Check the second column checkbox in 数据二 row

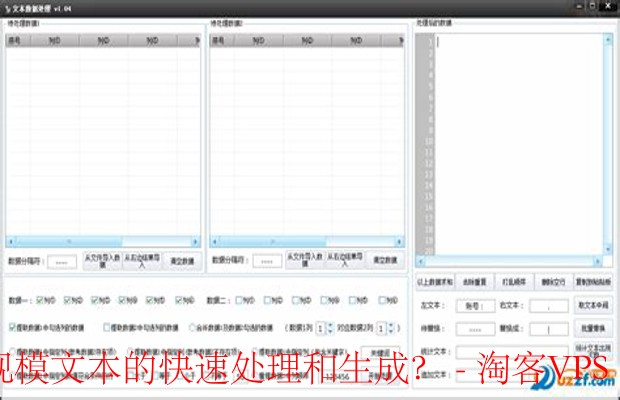point(267,300)
